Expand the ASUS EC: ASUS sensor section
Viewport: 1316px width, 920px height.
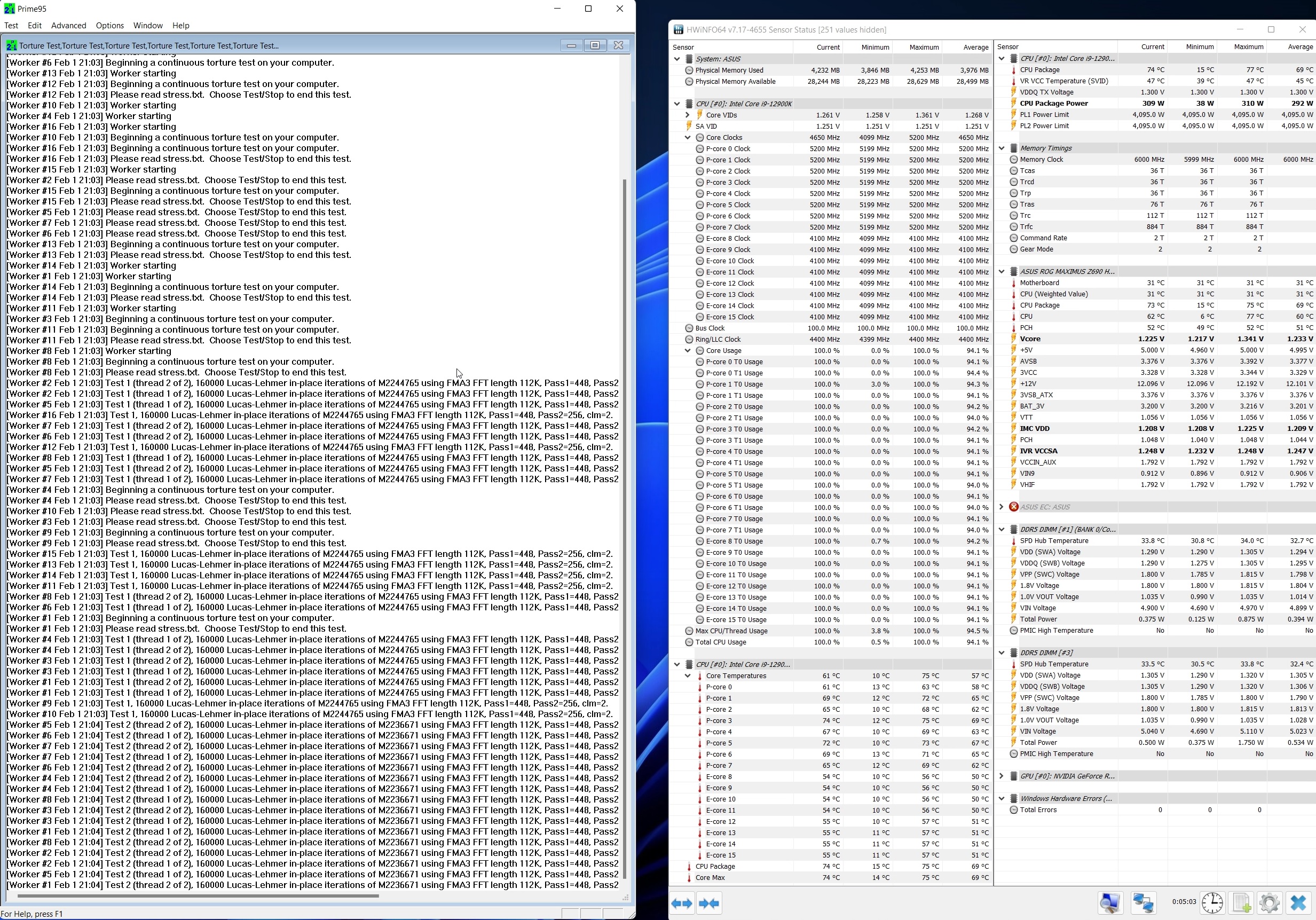(1002, 507)
